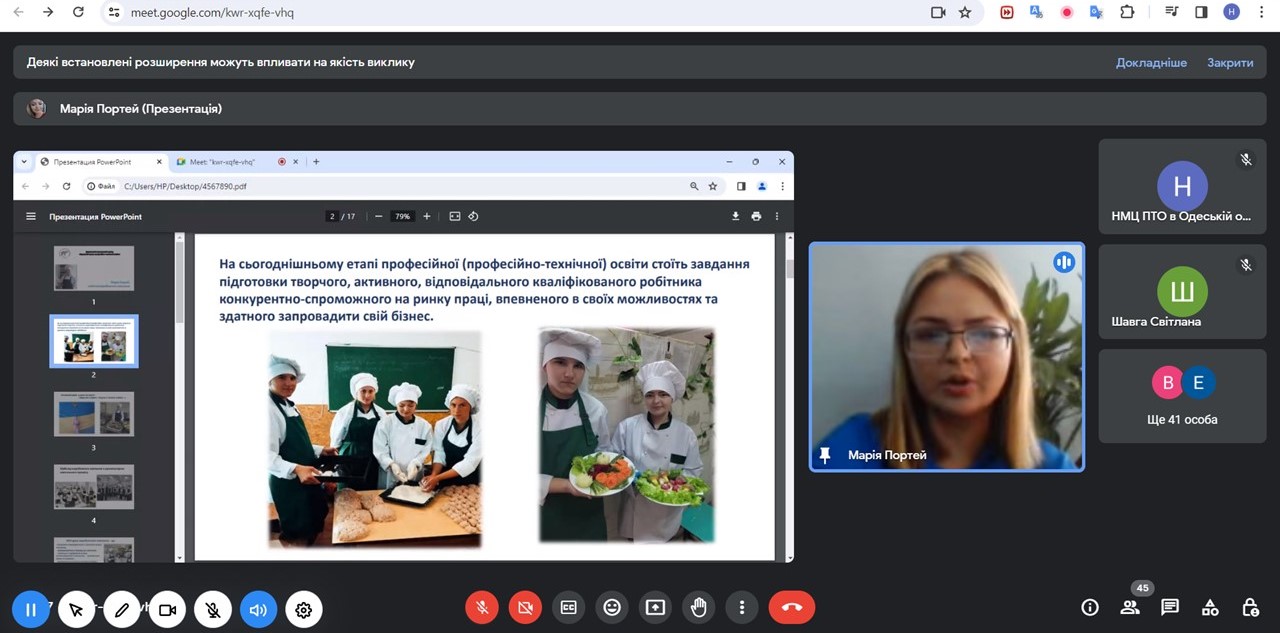
Task: Open the meeting chat panel
Action: click(1170, 608)
